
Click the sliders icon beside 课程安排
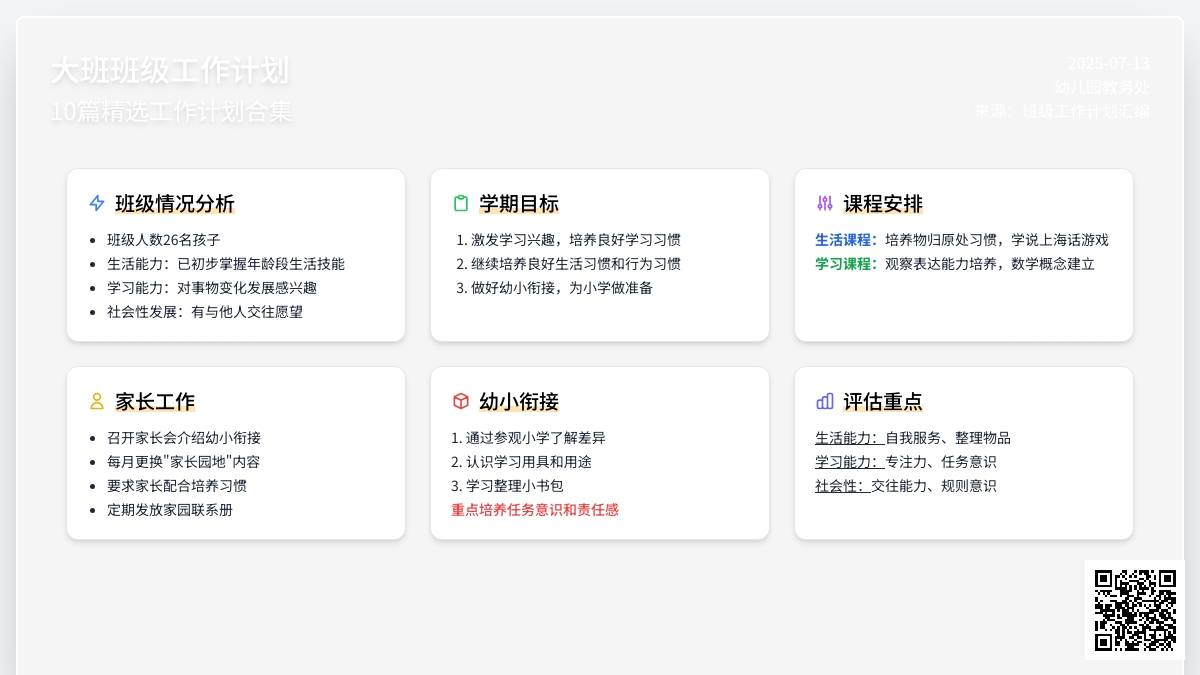(x=825, y=204)
